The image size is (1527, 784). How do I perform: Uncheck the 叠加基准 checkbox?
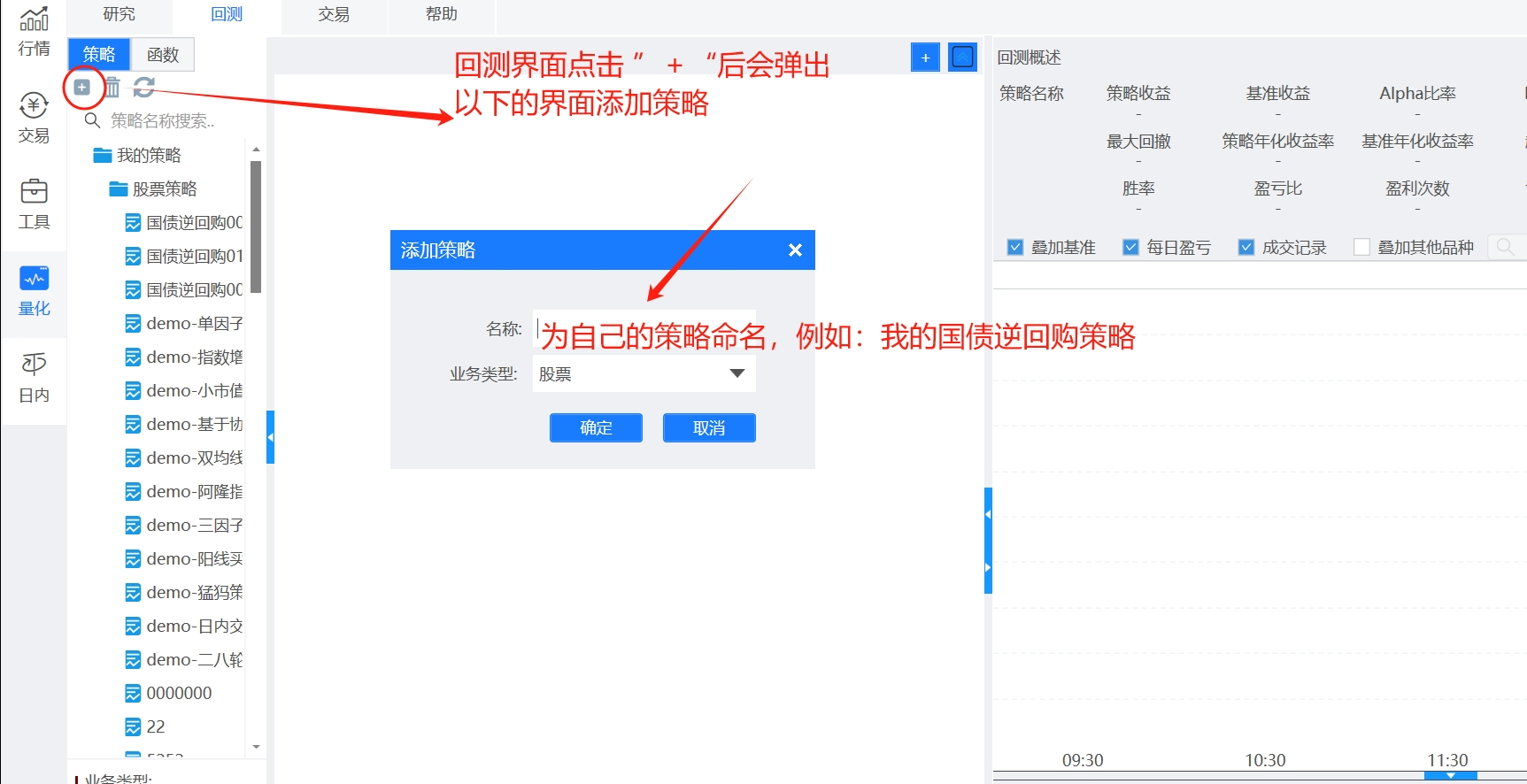[x=1015, y=248]
